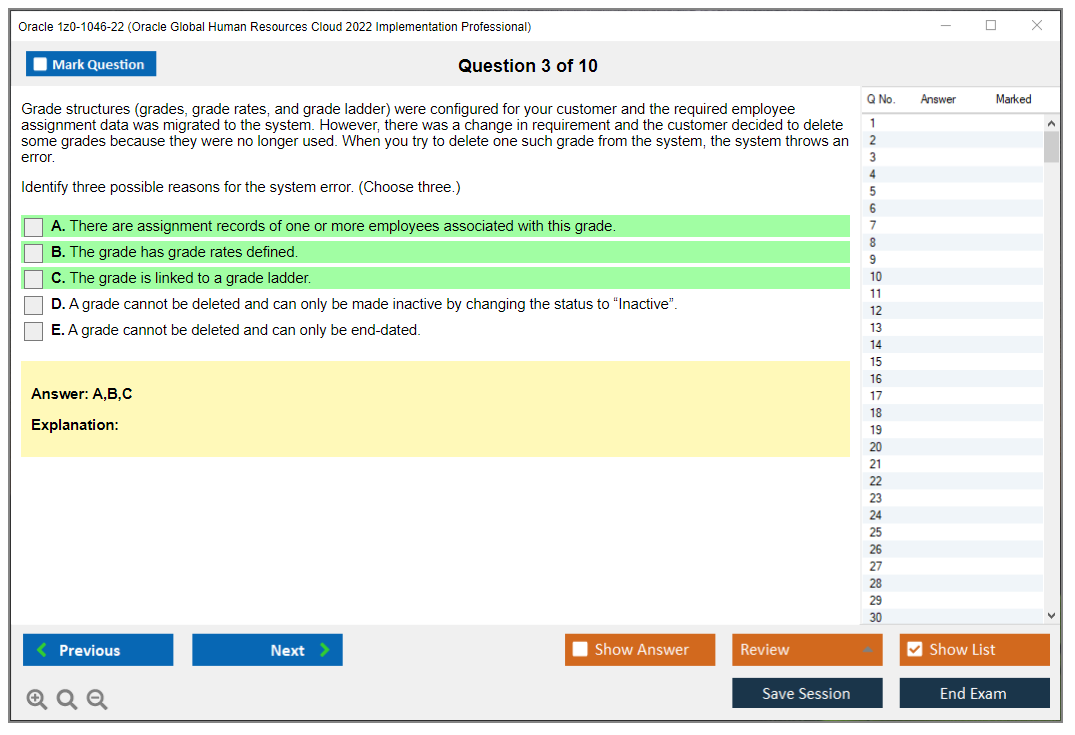Viewport: 1075px width, 735px height.
Task: Click the Save Session button
Action: (x=807, y=693)
